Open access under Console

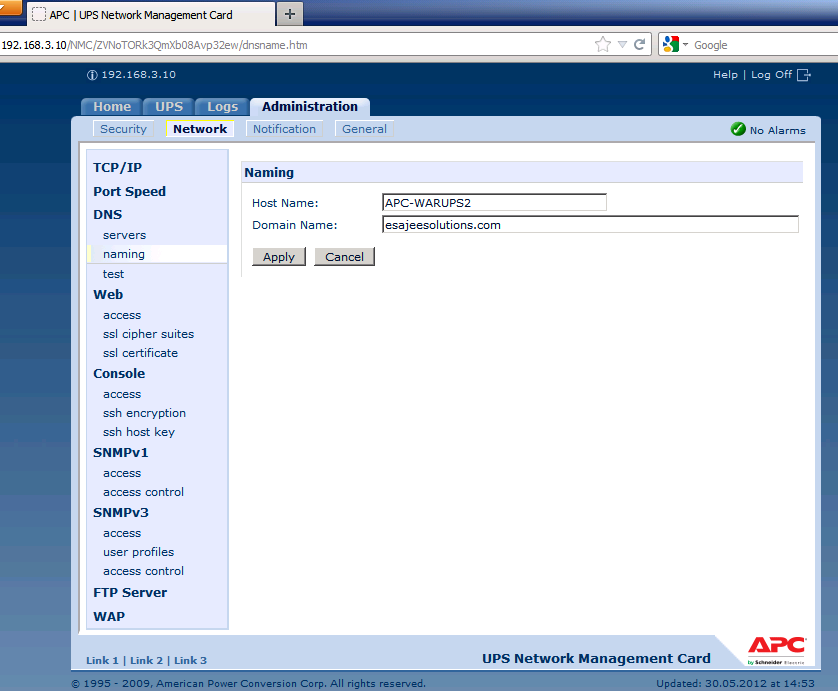(x=122, y=394)
